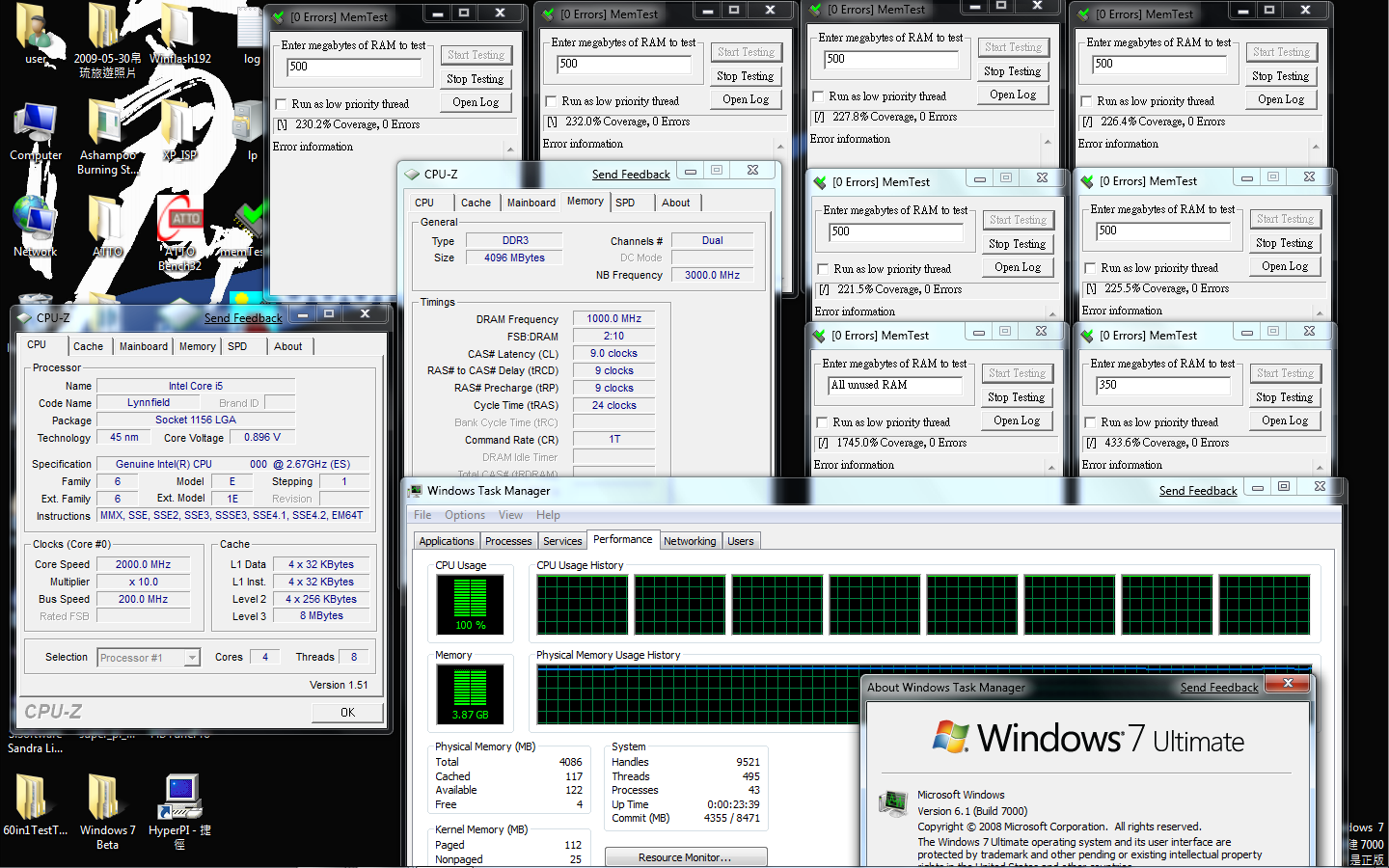Switch to Processes tab in Task Manager
1389x868 pixels.
(508, 541)
